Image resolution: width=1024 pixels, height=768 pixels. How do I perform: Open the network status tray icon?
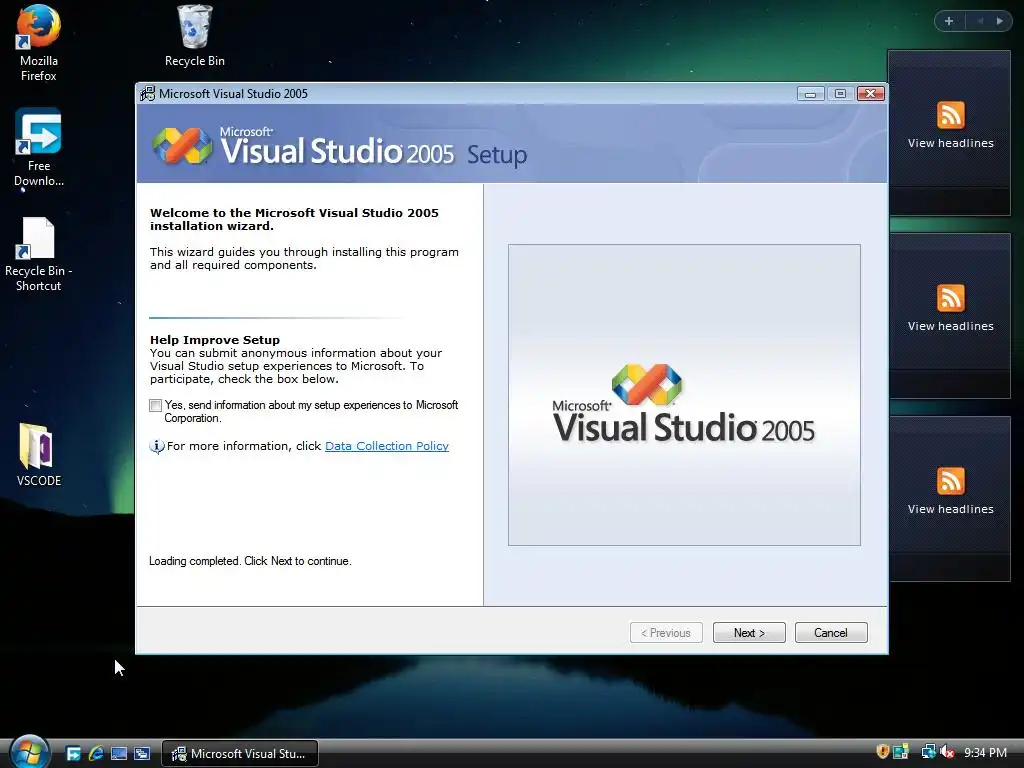point(928,752)
